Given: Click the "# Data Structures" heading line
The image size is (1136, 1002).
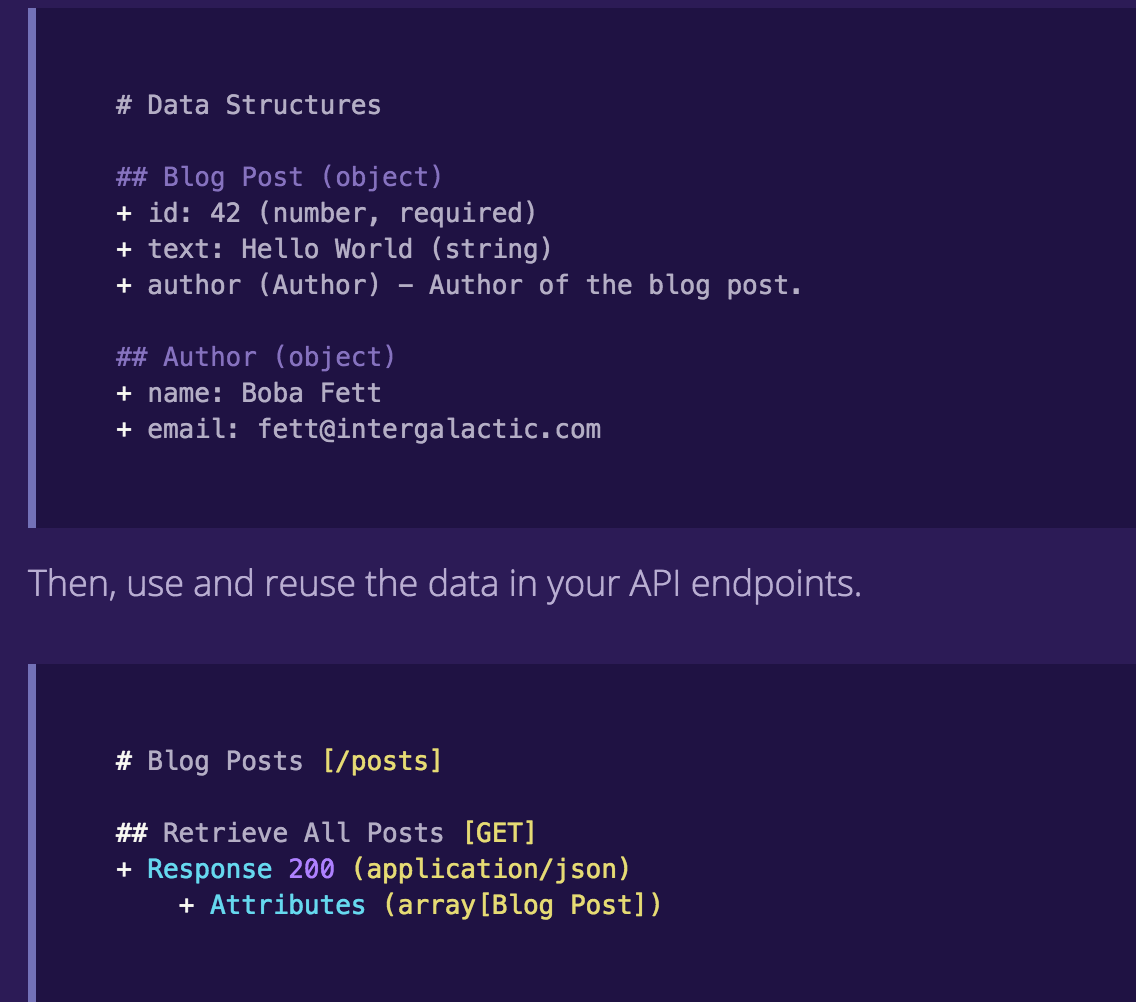Looking at the screenshot, I should point(248,105).
